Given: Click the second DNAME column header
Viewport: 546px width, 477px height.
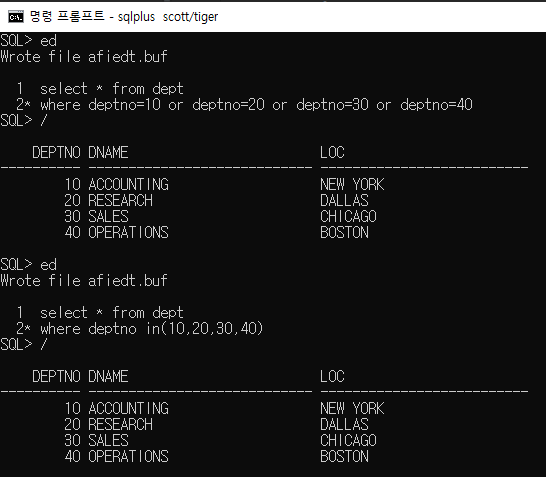Looking at the screenshot, I should pos(108,376).
